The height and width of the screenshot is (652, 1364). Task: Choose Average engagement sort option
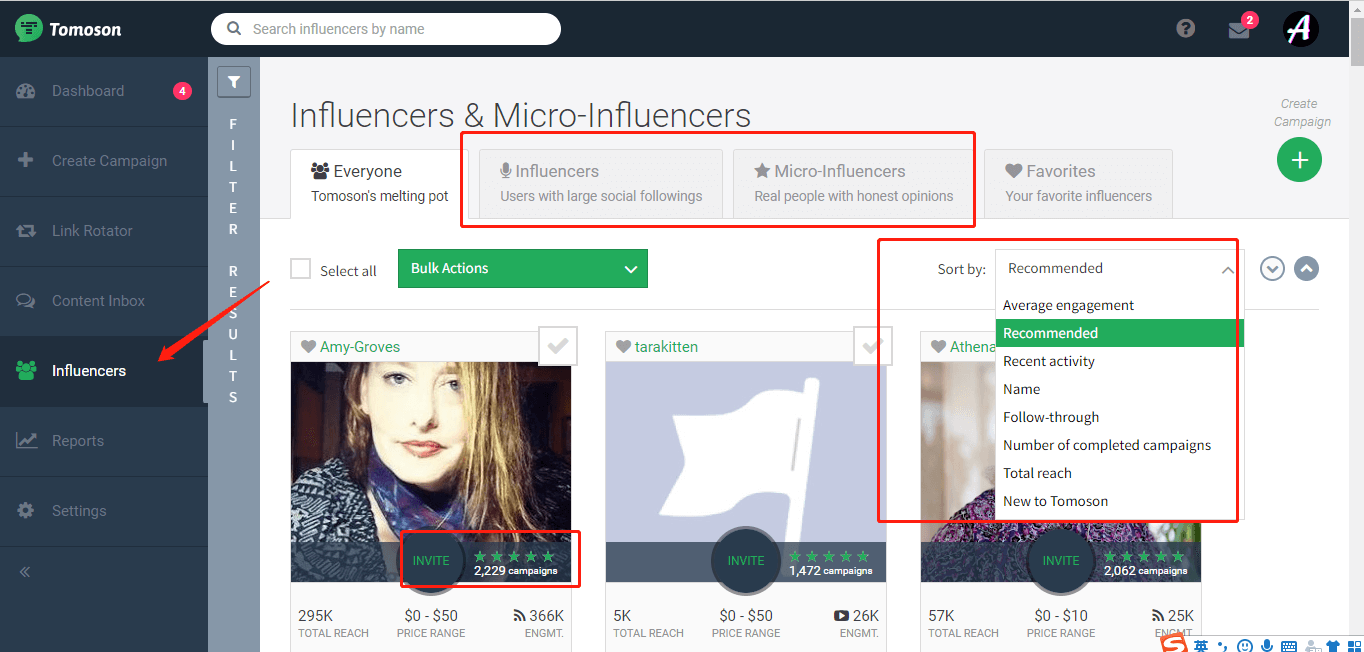pos(1119,305)
